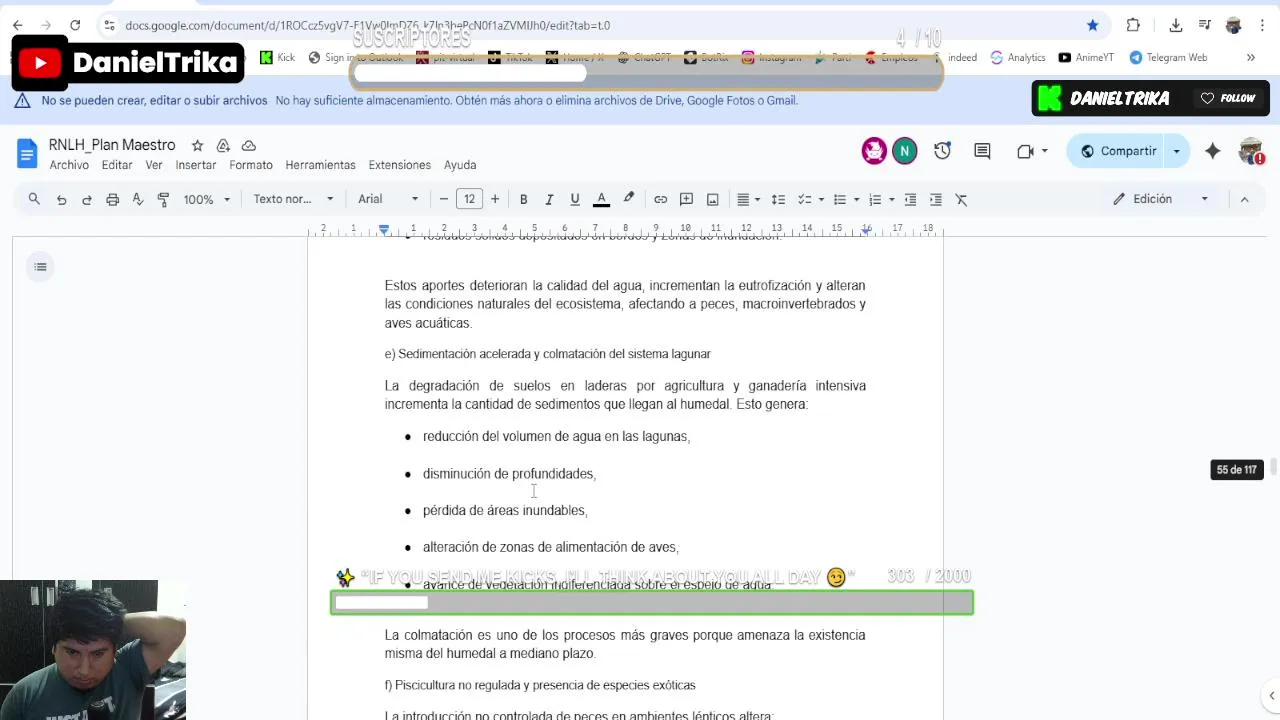Activate the paint format tool
Viewport: 1280px width, 720px height.
[x=163, y=199]
